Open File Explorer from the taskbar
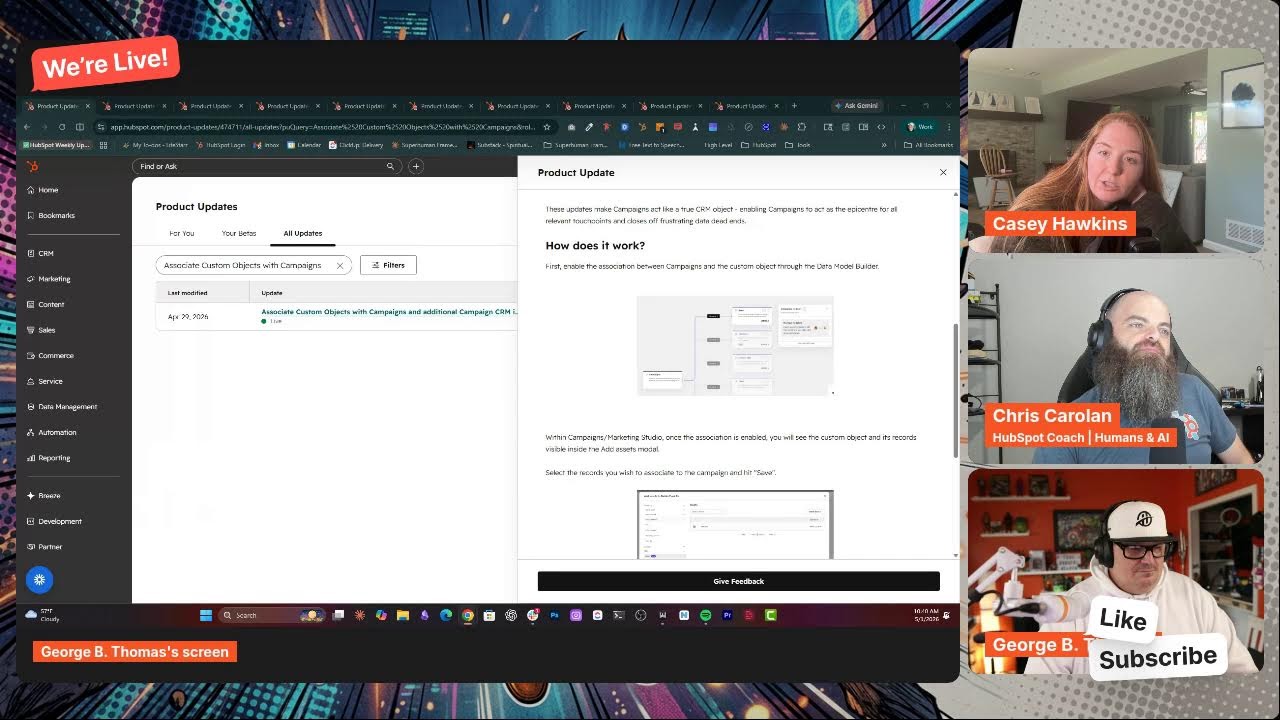This screenshot has width=1280, height=720. [x=403, y=615]
